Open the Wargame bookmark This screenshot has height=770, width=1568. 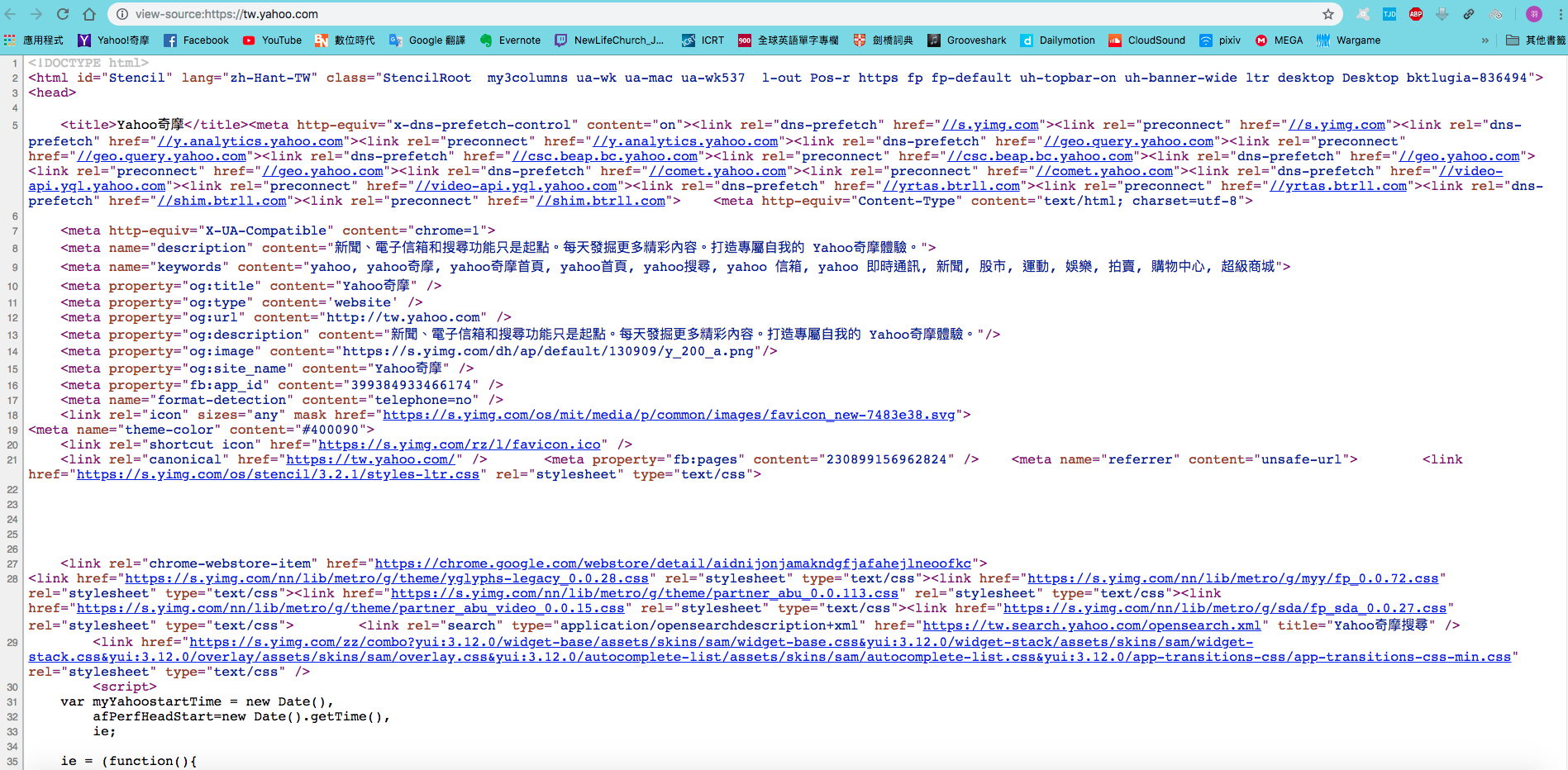[x=1348, y=40]
